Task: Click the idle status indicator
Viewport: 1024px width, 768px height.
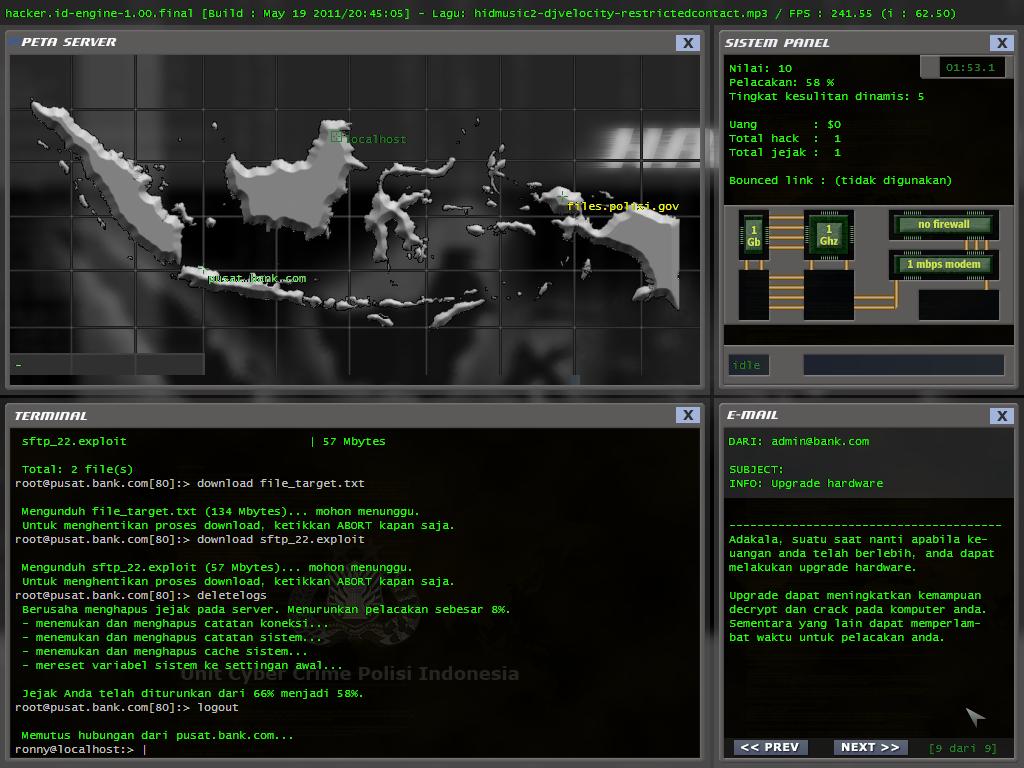Action: (748, 365)
